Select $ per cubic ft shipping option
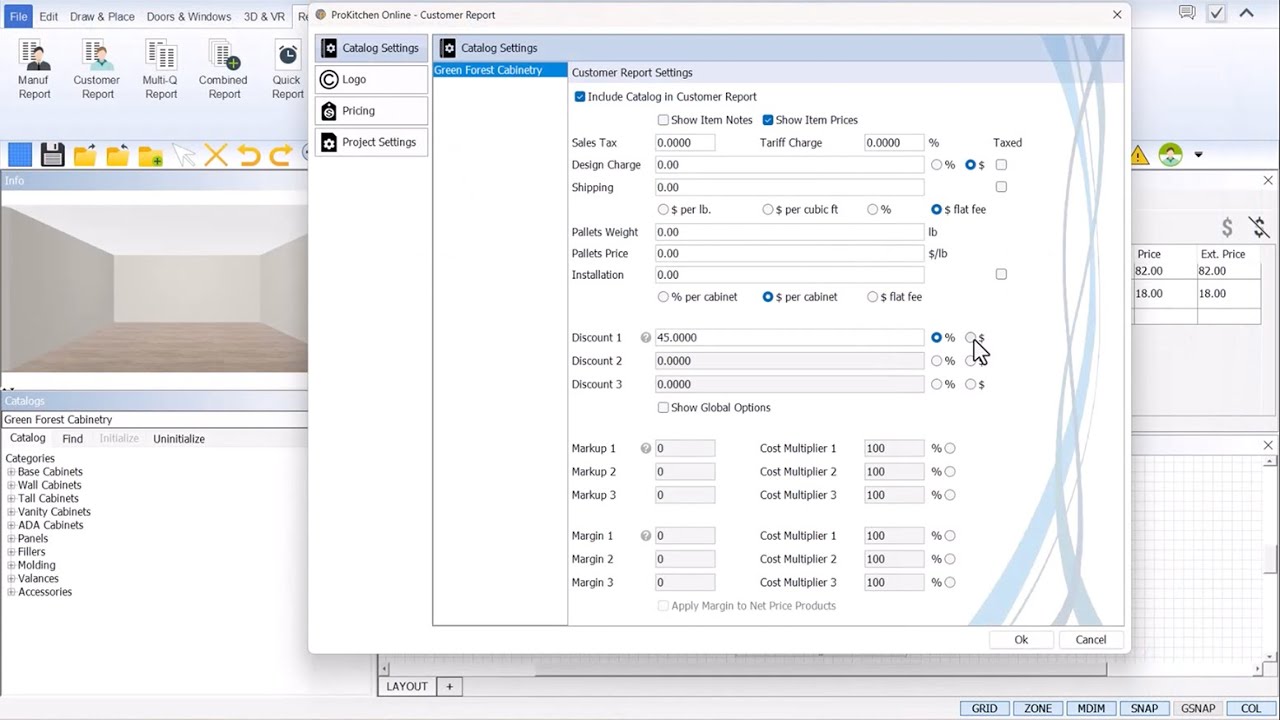This screenshot has width=1280, height=720. tap(768, 210)
